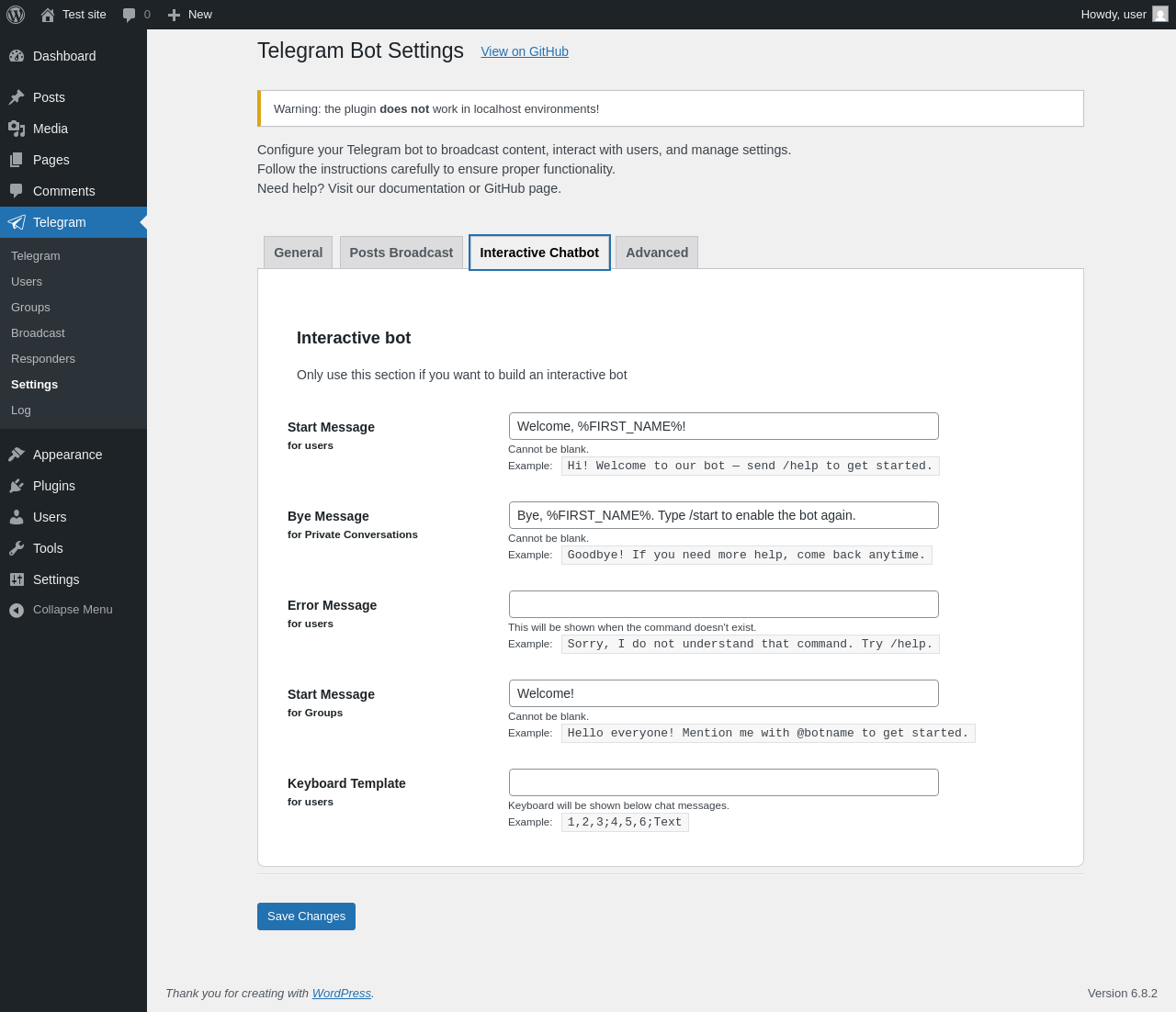Click the Interactive bot heading
The image size is (1176, 1012).
click(354, 338)
